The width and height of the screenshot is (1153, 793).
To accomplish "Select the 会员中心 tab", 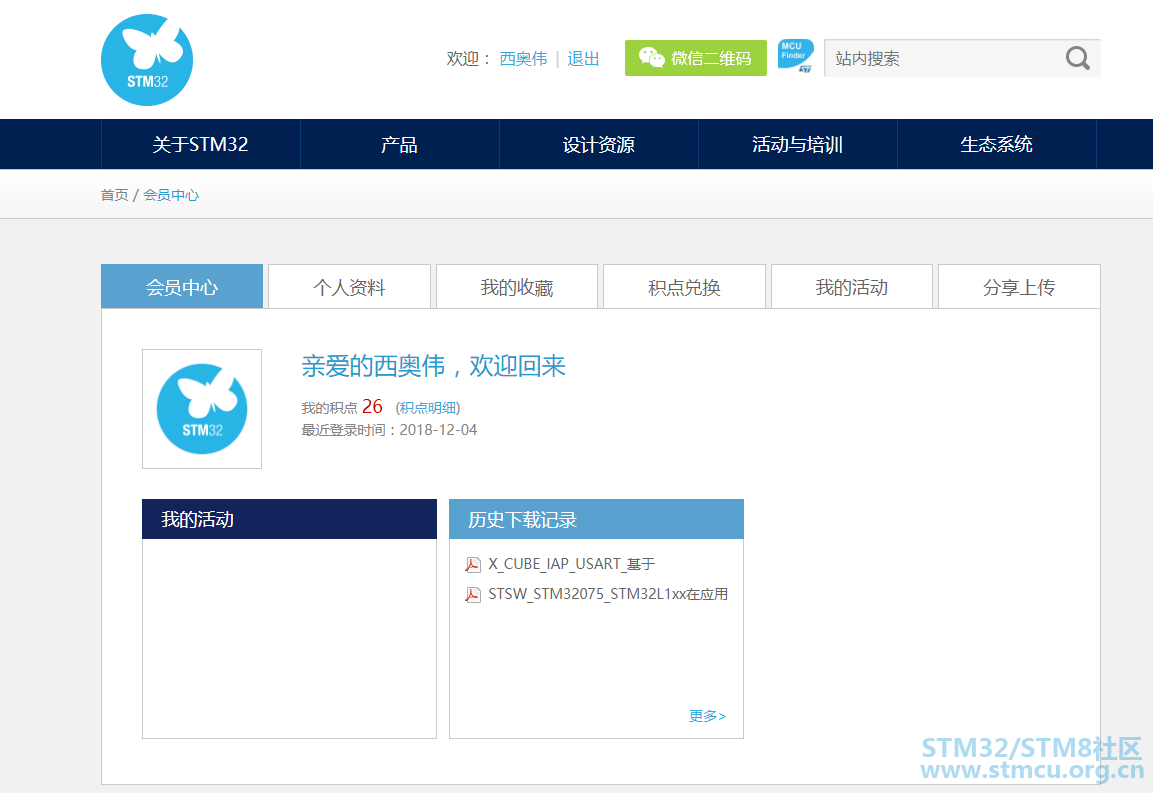I will [x=182, y=287].
